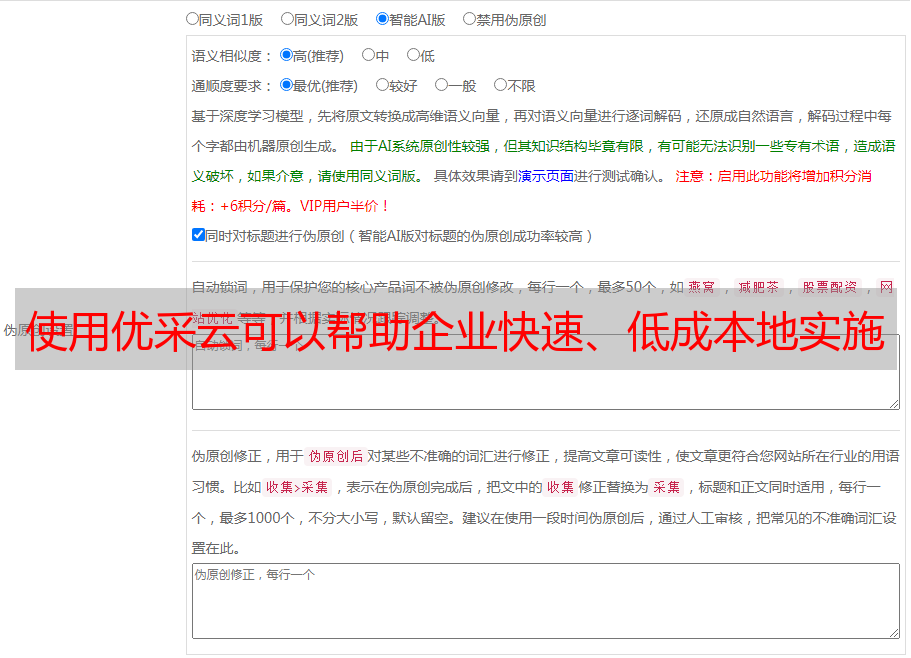
Task: Click the 置在此。 closing line
Action: tap(216, 548)
